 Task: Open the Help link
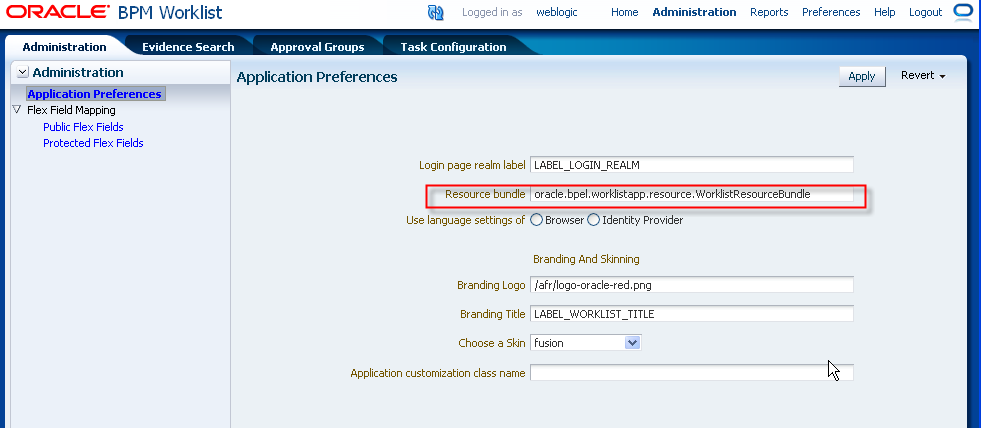[885, 12]
